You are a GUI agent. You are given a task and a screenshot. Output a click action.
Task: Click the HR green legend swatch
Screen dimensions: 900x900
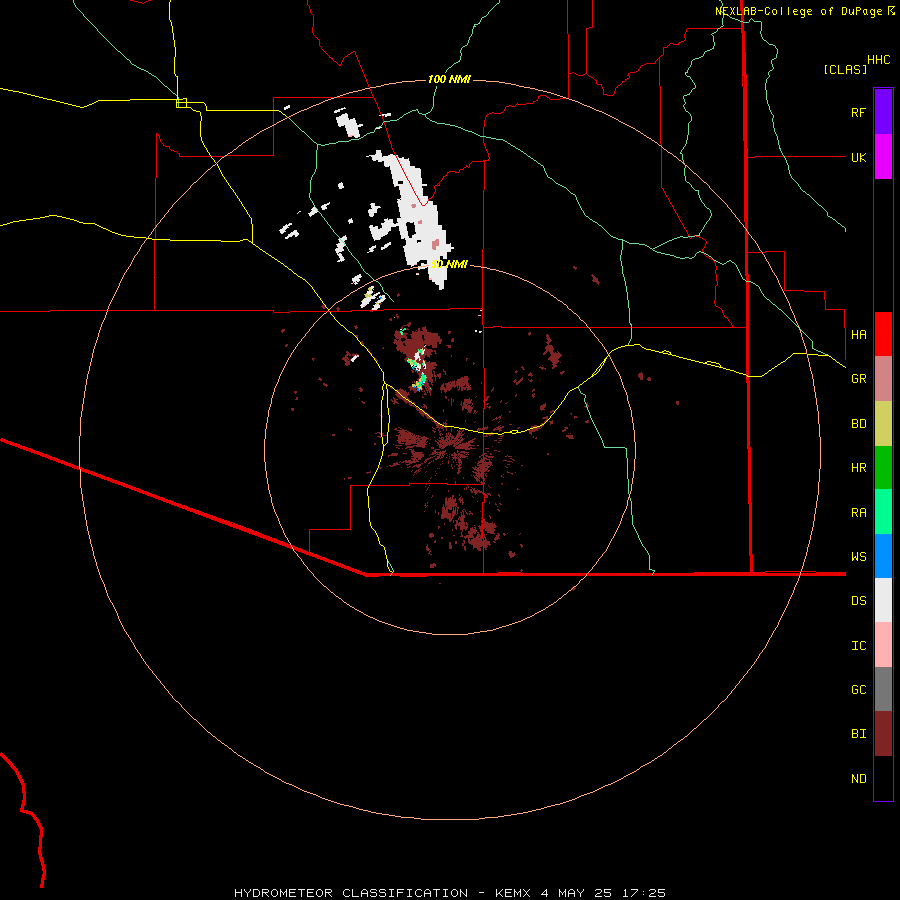pos(883,468)
